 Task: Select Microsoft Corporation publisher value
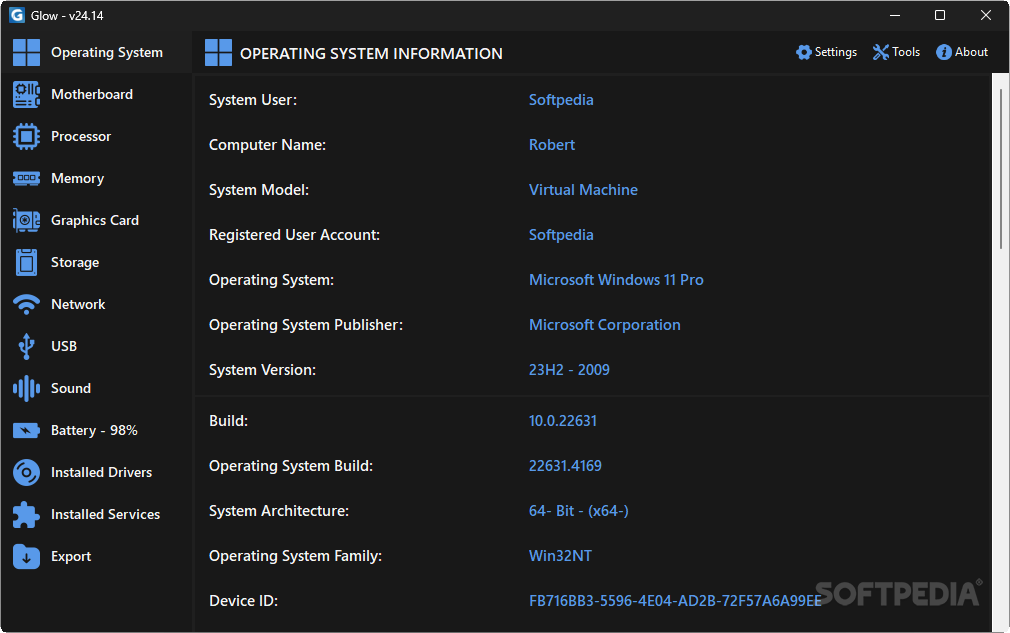605,325
